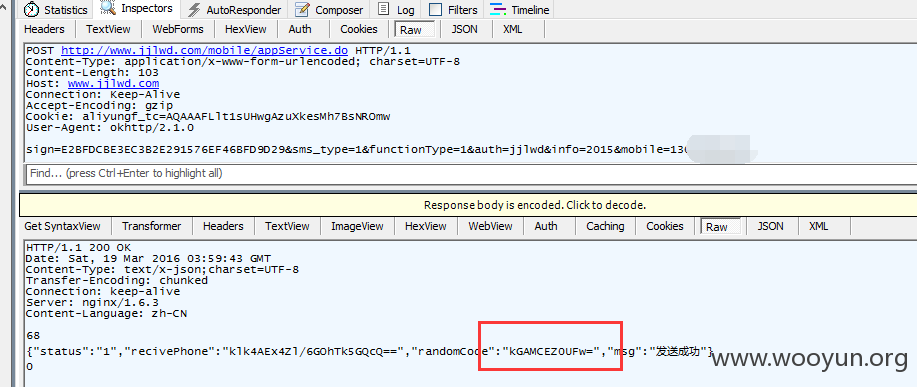Toggle the Filters checkbox
The height and width of the screenshot is (387, 917).
pyautogui.click(x=435, y=10)
